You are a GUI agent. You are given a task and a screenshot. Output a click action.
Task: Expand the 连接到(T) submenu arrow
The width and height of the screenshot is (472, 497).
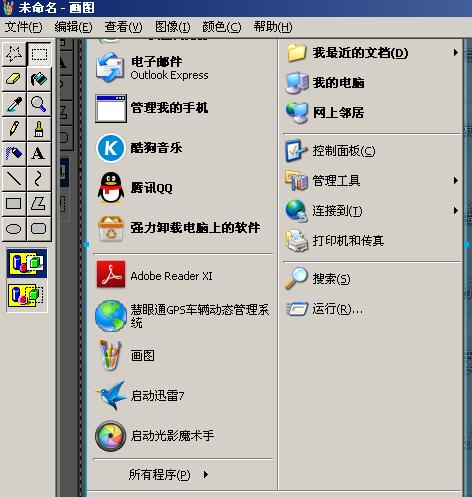(455, 210)
